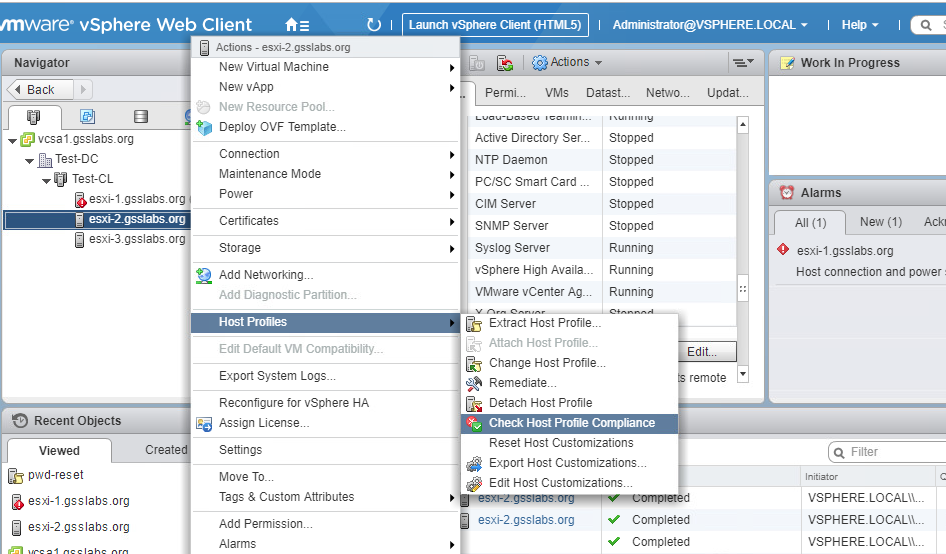Collapse the vcsa1.gsslabs.org tree node

tap(13, 141)
